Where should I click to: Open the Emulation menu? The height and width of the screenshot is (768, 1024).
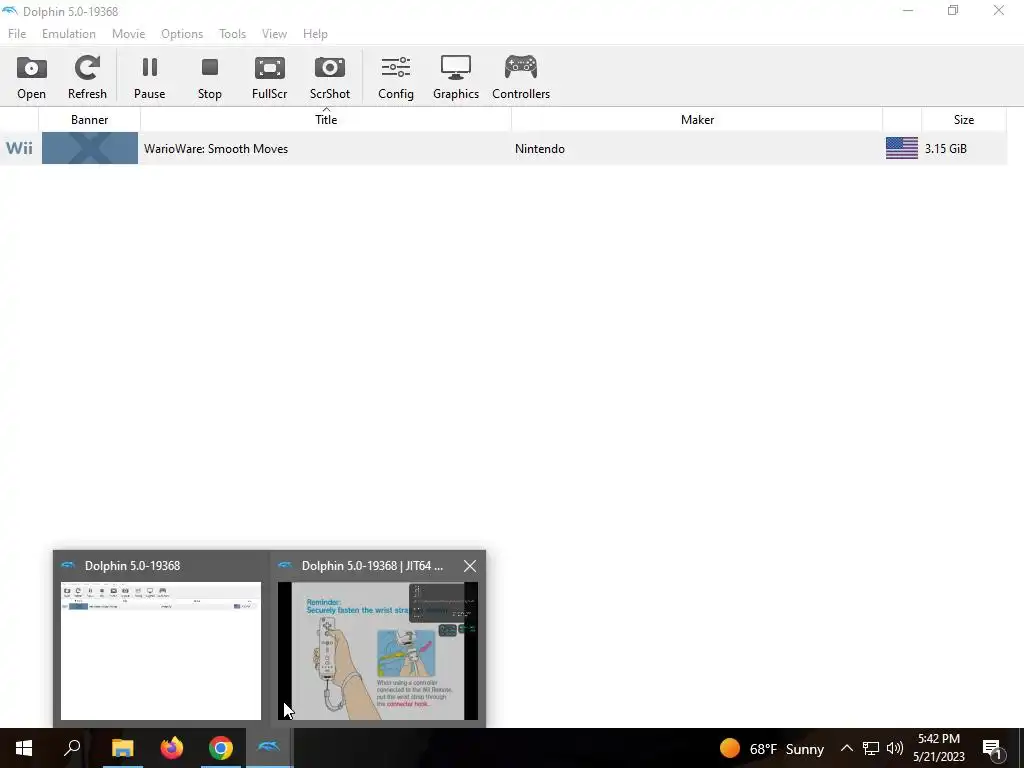pyautogui.click(x=69, y=34)
